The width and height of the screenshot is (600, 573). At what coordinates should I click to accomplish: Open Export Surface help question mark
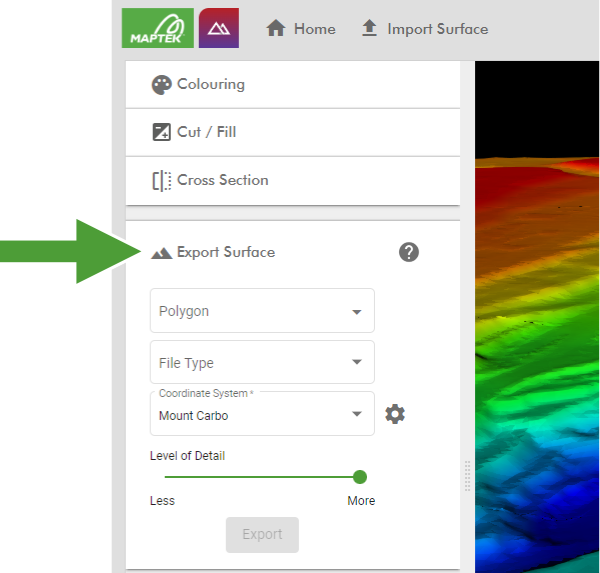[409, 252]
